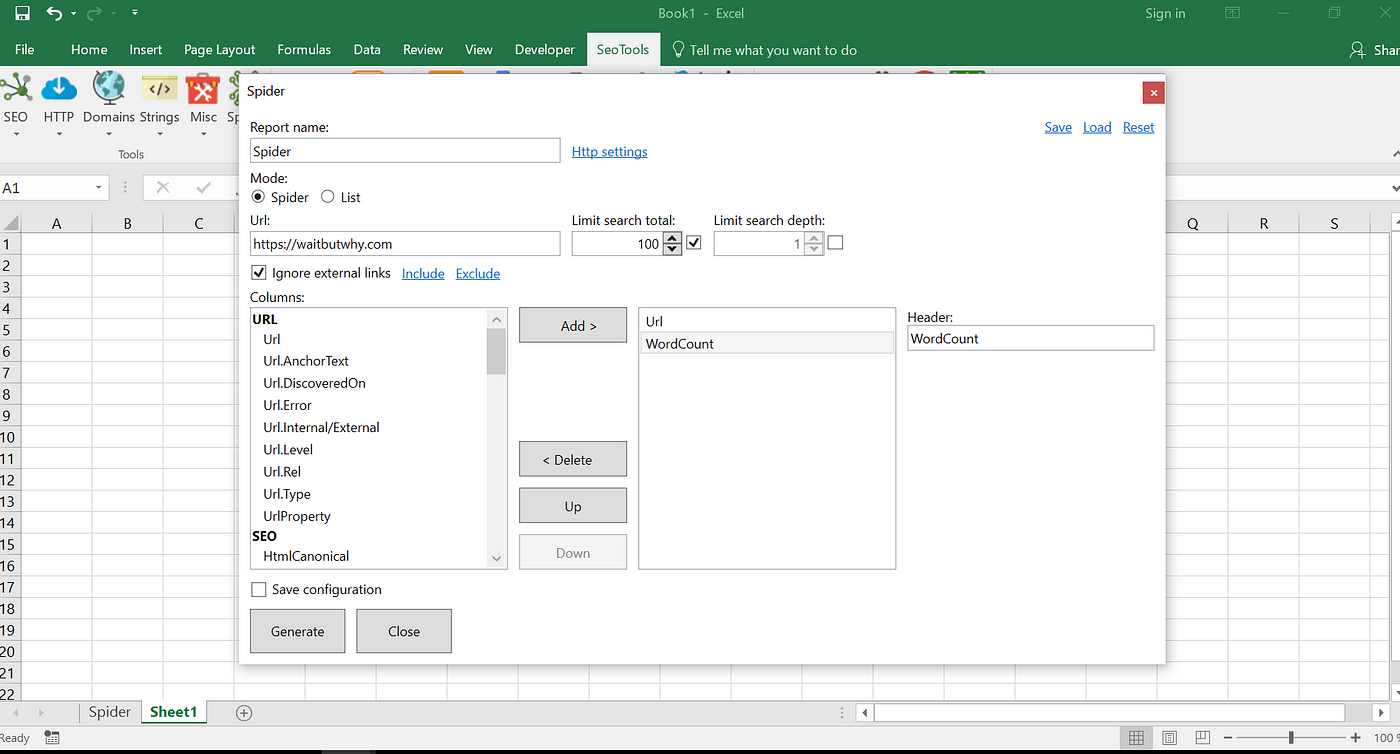Click the Report name input field
This screenshot has width=1400, height=754.
coord(405,150)
